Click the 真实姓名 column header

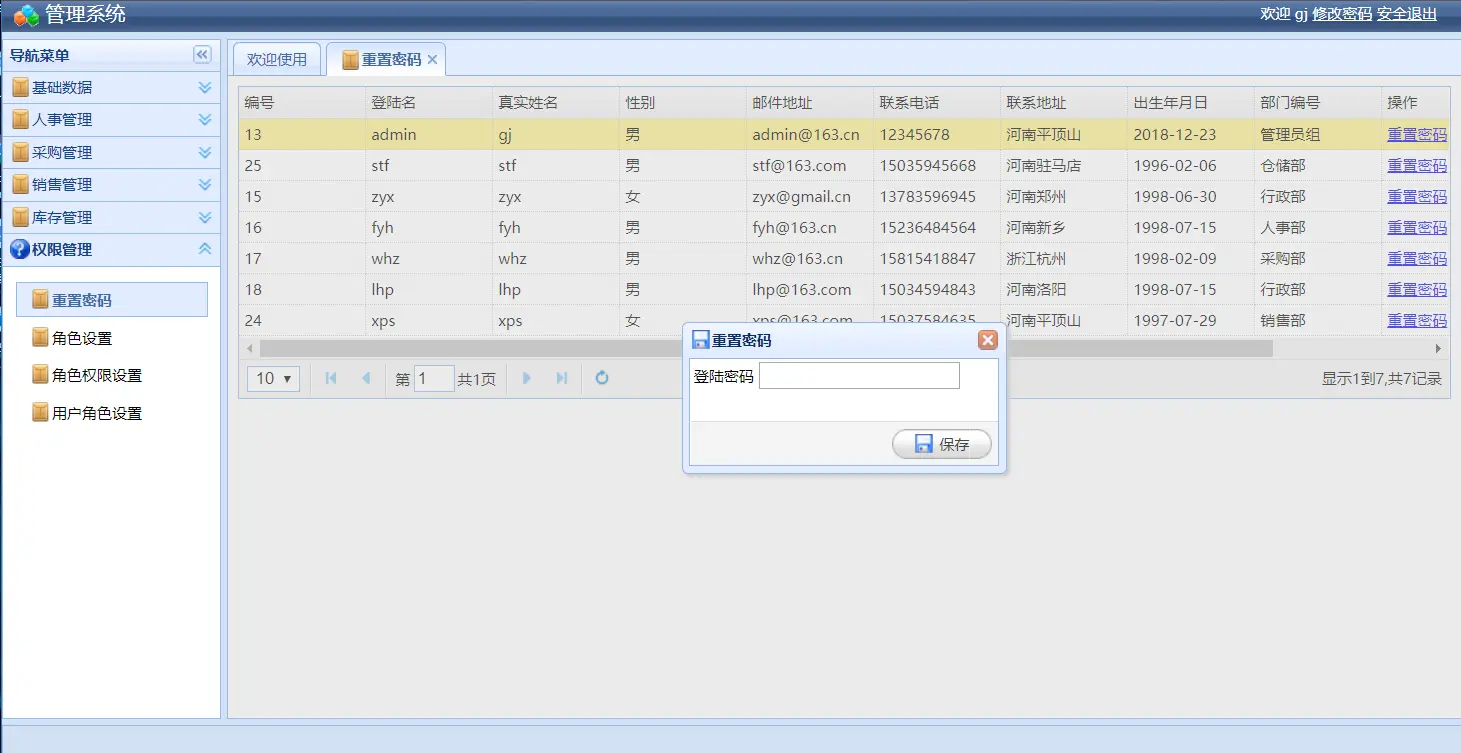coord(556,103)
